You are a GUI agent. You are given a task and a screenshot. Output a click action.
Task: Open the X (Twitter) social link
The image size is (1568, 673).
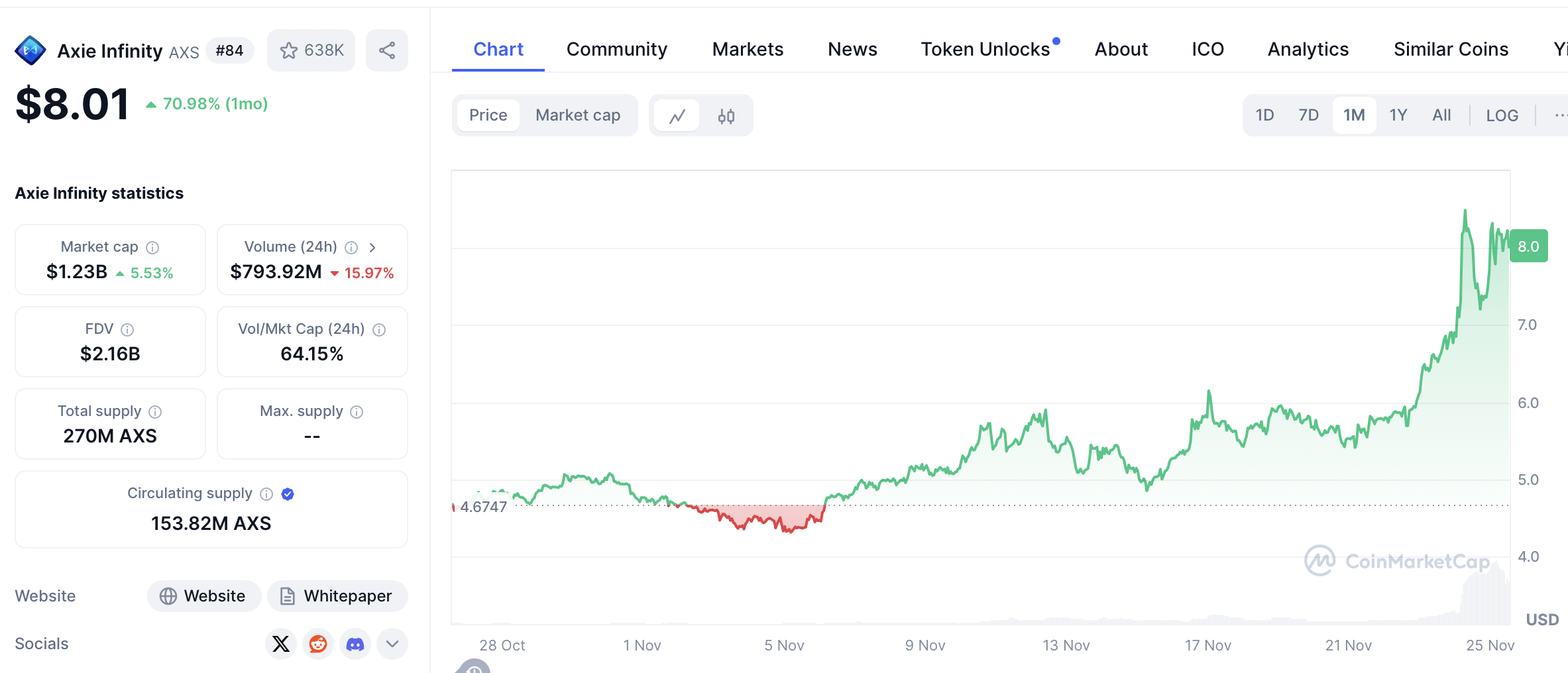pyautogui.click(x=281, y=644)
